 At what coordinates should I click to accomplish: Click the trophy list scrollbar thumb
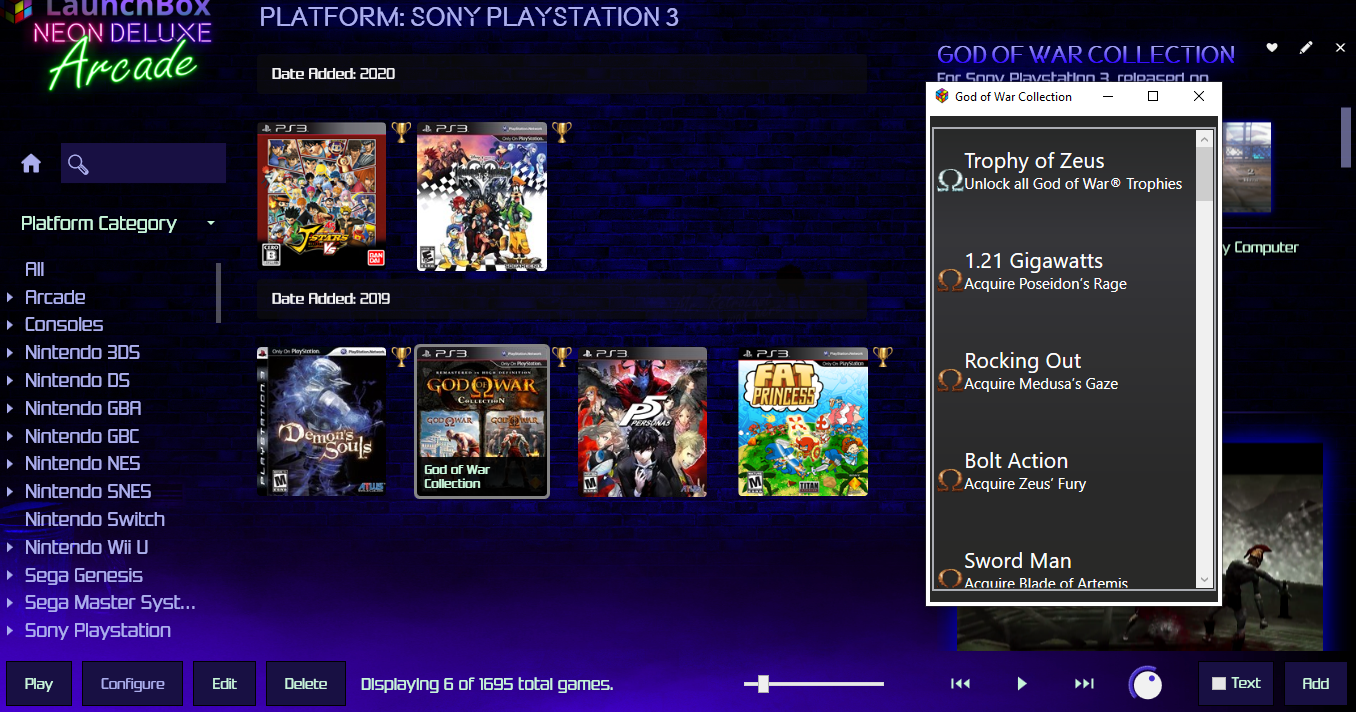point(1205,175)
